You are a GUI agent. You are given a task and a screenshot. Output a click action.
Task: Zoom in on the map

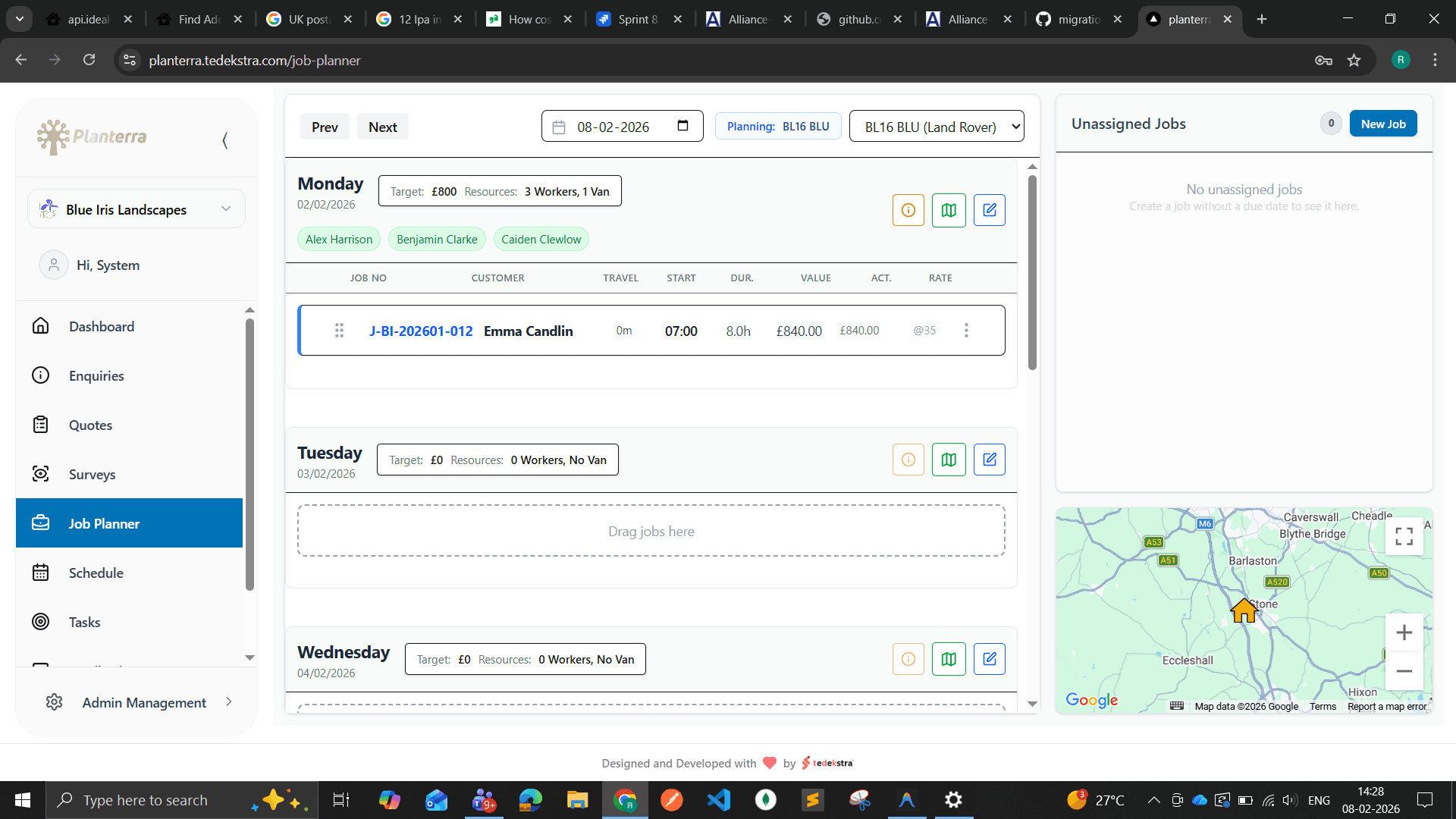click(1404, 632)
